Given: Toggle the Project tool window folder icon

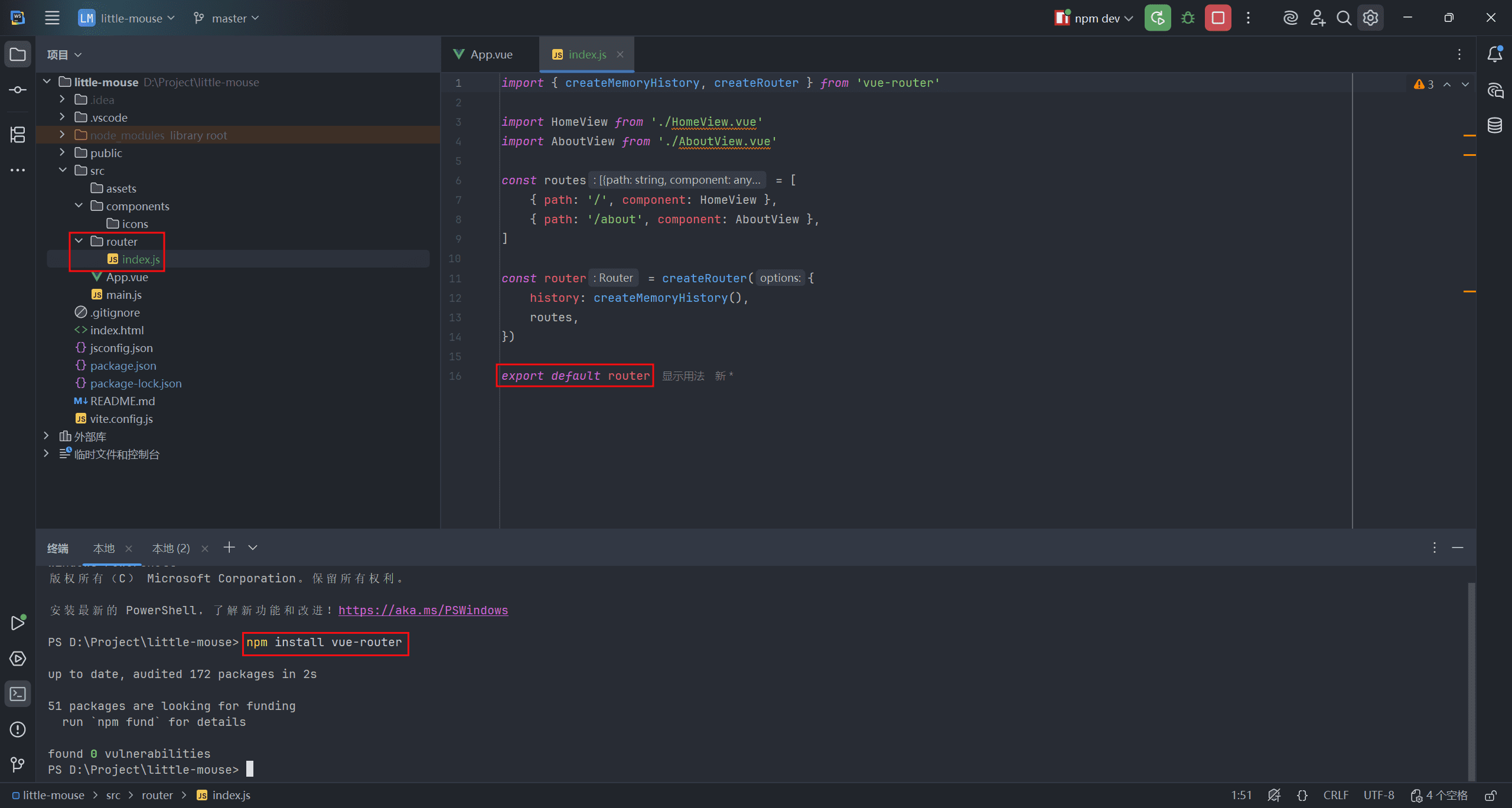Looking at the screenshot, I should [x=18, y=54].
